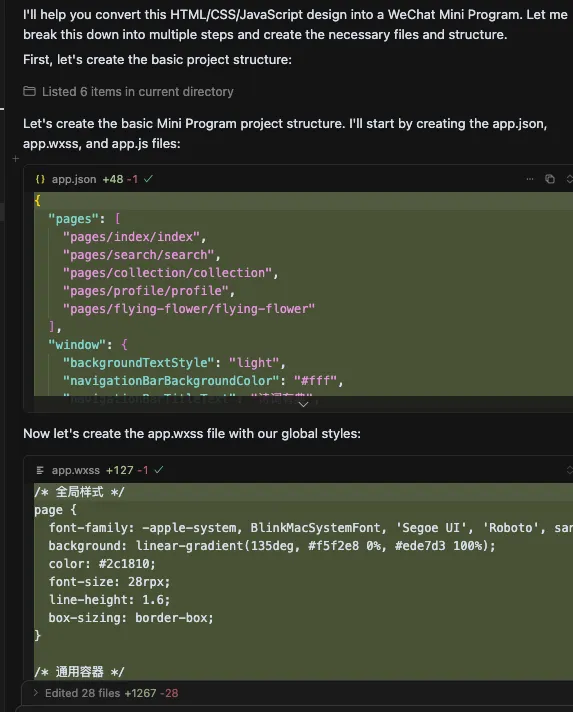Click the green checkmark next to app.wxss
The image size is (573, 712).
pyautogui.click(x=158, y=470)
